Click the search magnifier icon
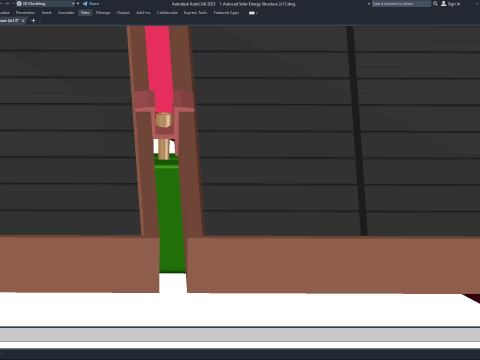480x360 pixels. click(435, 4)
